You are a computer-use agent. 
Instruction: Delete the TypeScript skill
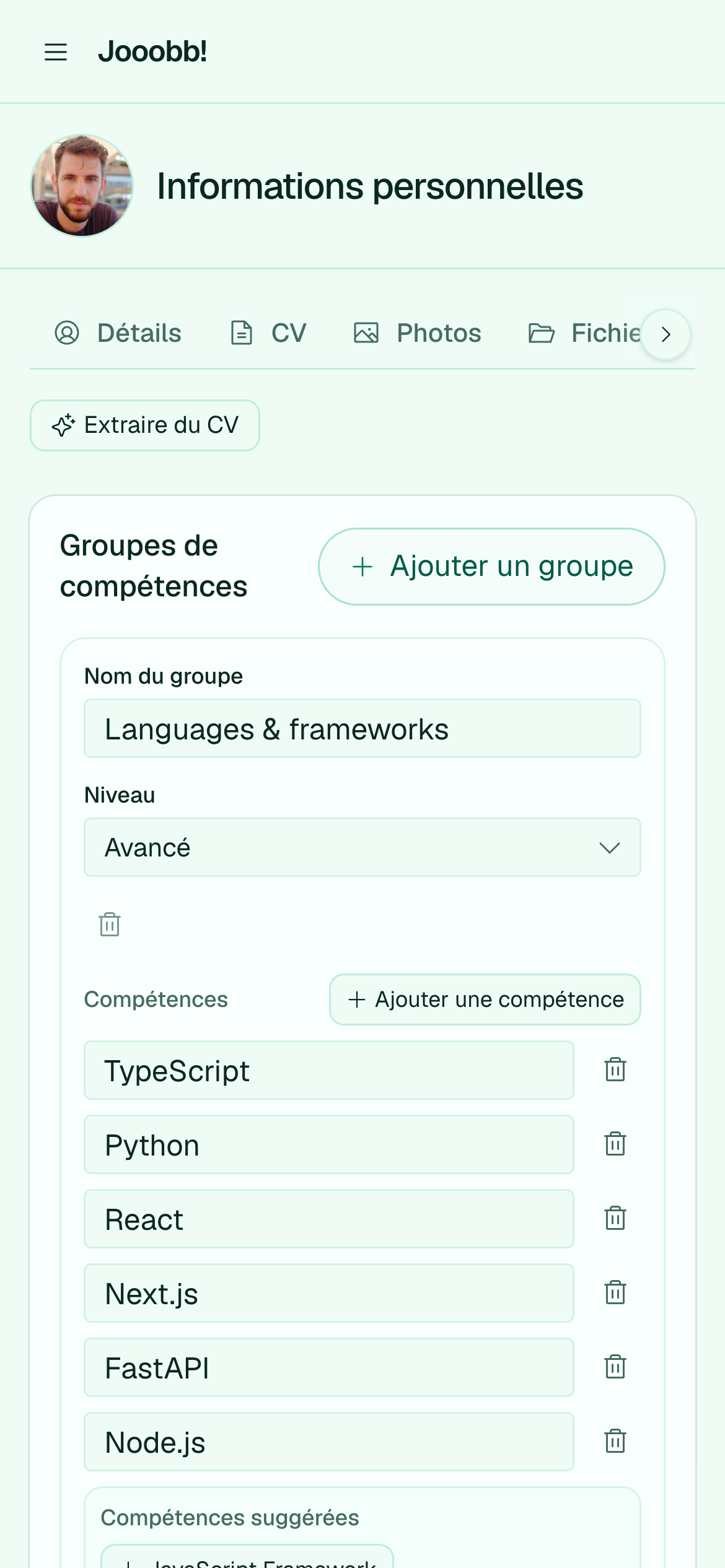pos(615,1069)
